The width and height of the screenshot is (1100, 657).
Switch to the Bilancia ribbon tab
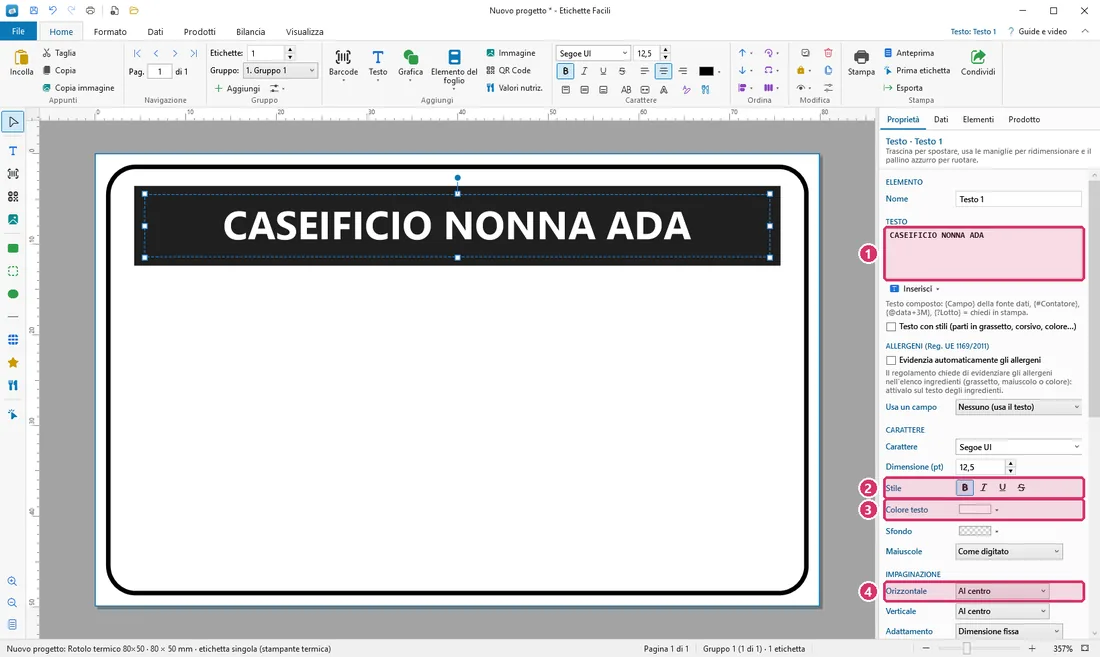[x=250, y=32]
